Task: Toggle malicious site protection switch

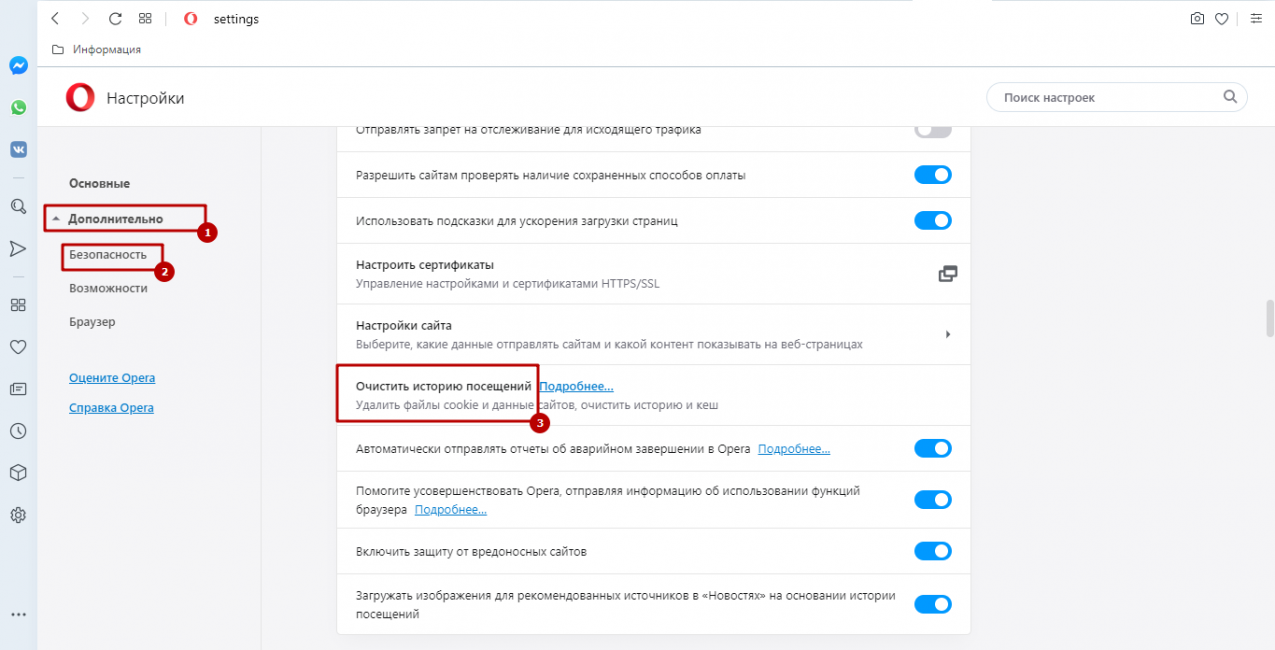Action: 932,551
